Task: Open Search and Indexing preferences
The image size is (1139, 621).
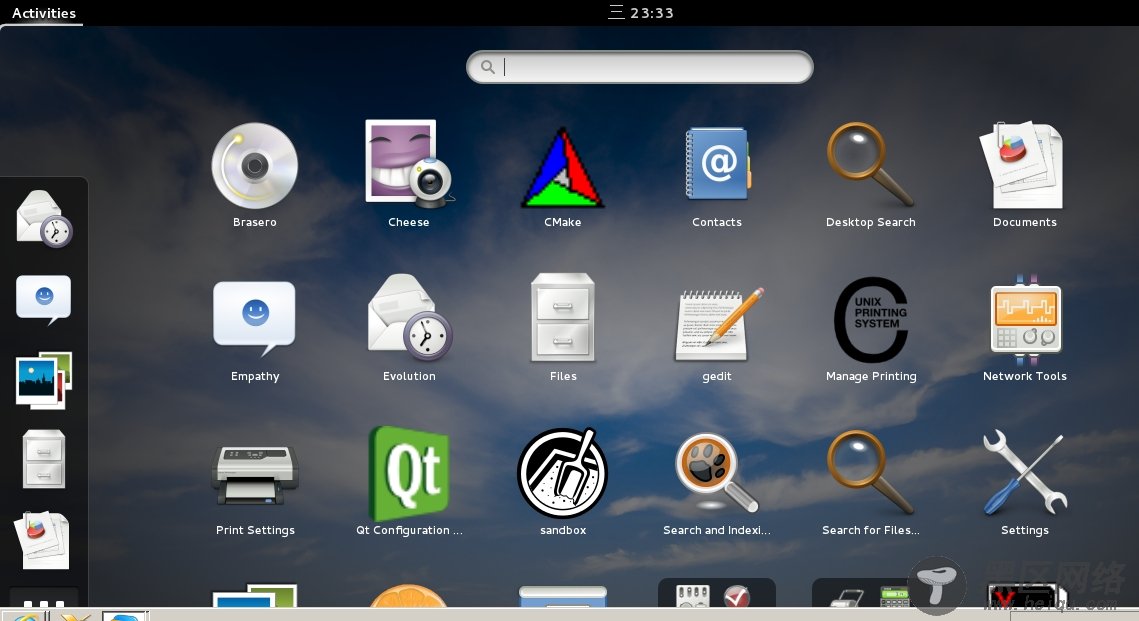Action: [x=716, y=473]
